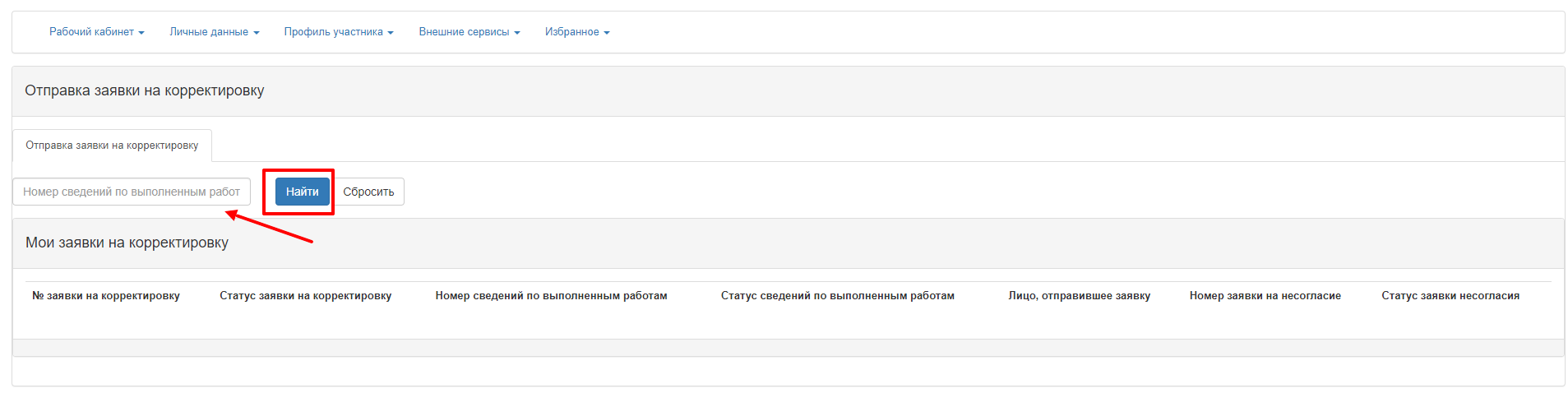
Task: Open the Рабочий кабинет dropdown menu
Action: [x=97, y=32]
